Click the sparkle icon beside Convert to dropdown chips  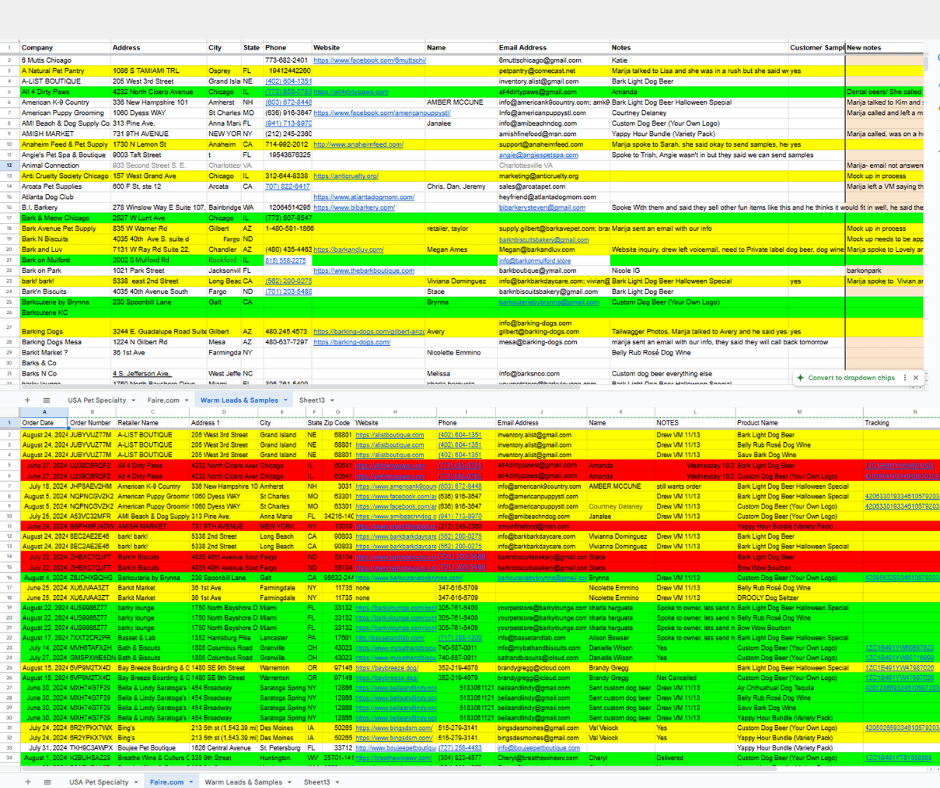pos(800,378)
